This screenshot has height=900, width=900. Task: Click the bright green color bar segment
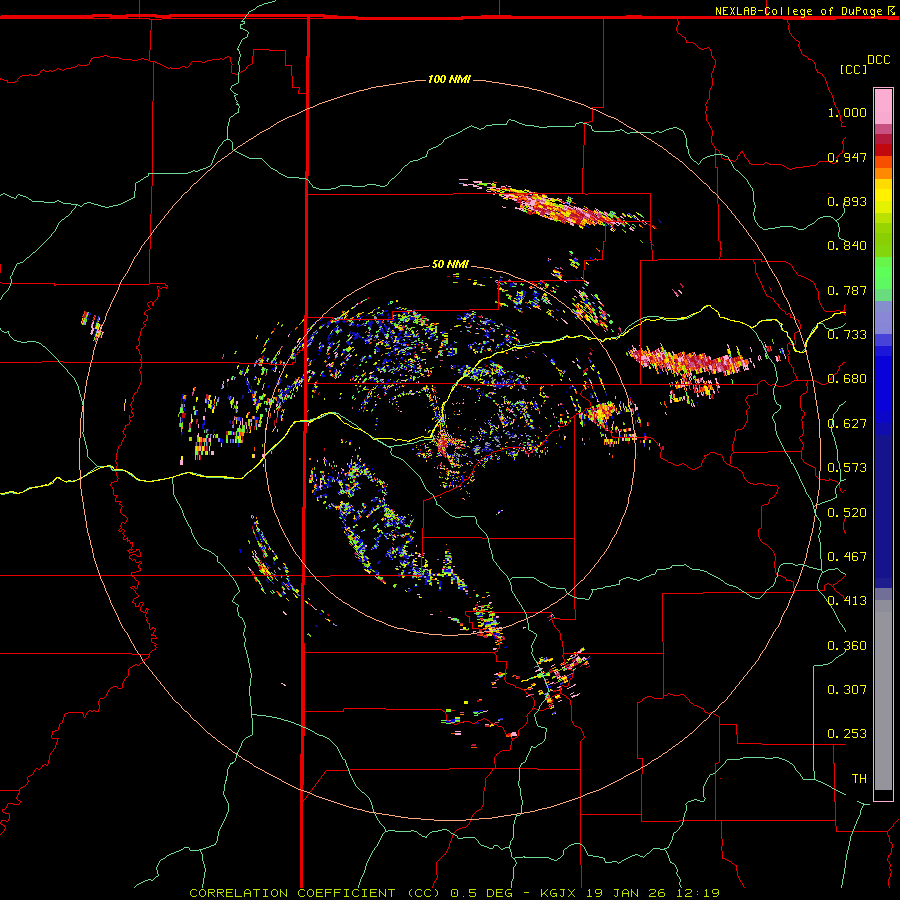883,273
